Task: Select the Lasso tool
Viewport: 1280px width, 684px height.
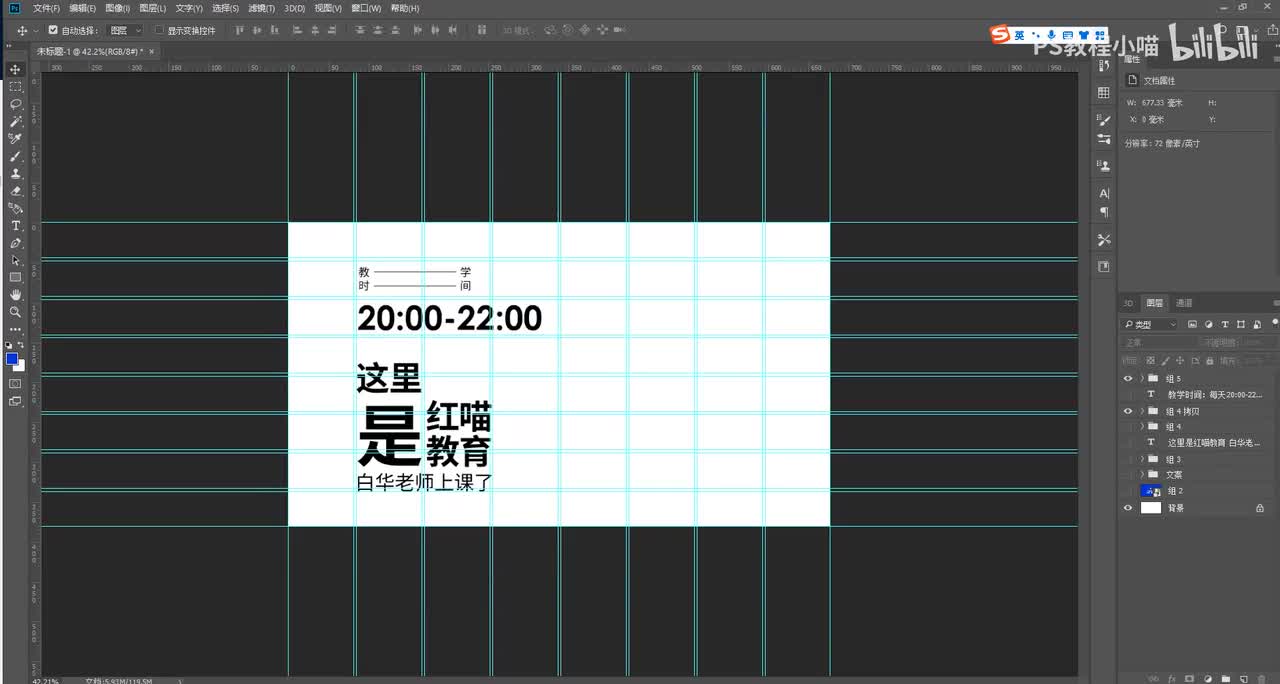Action: pos(15,104)
